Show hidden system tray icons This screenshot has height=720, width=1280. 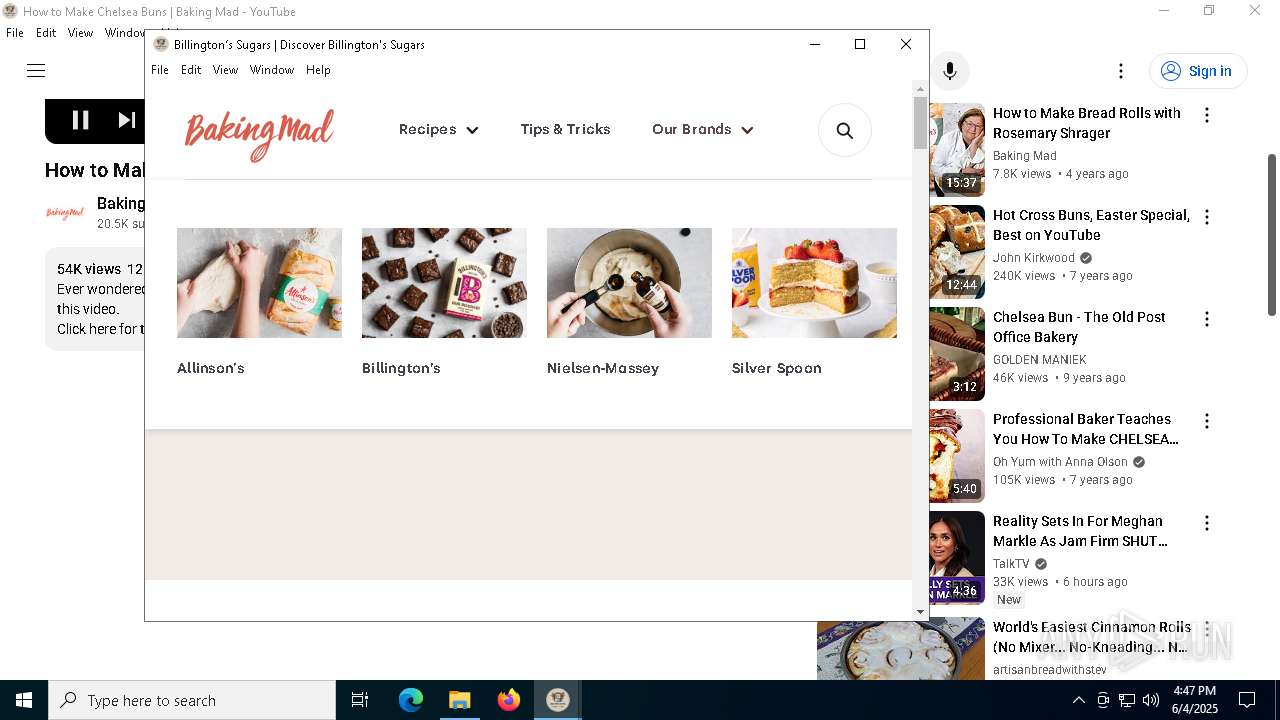1078,700
